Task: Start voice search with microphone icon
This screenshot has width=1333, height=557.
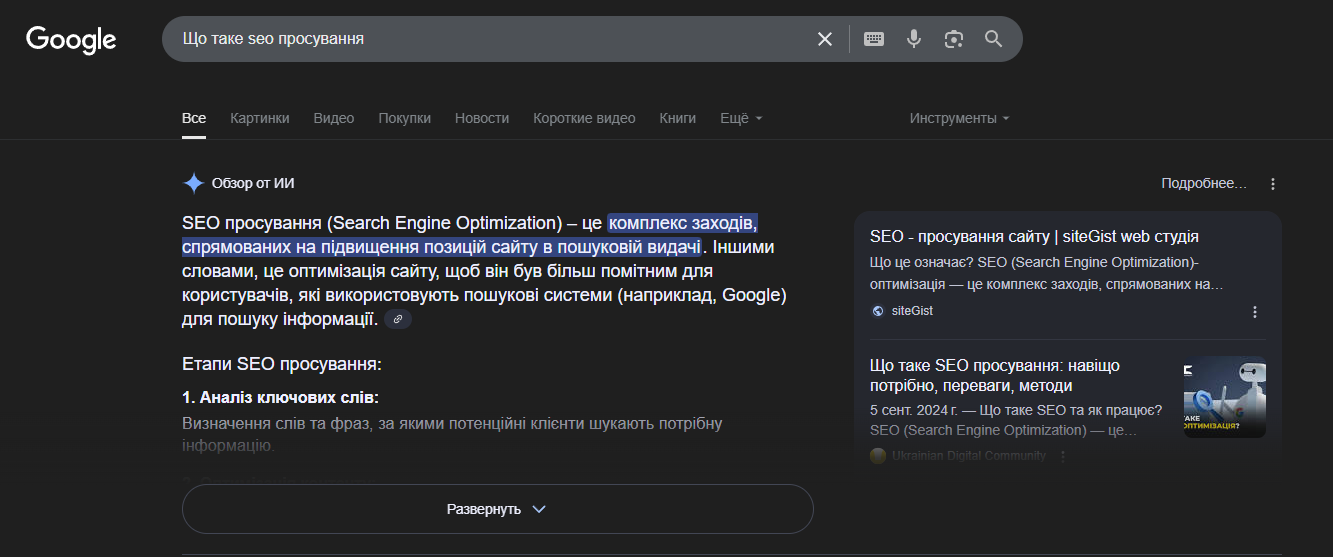Action: point(914,39)
